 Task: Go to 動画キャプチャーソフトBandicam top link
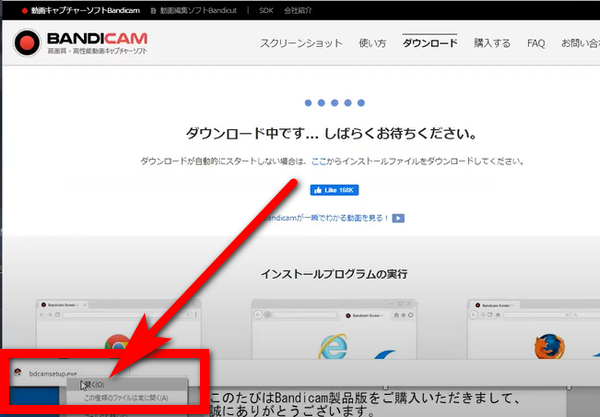coord(85,10)
